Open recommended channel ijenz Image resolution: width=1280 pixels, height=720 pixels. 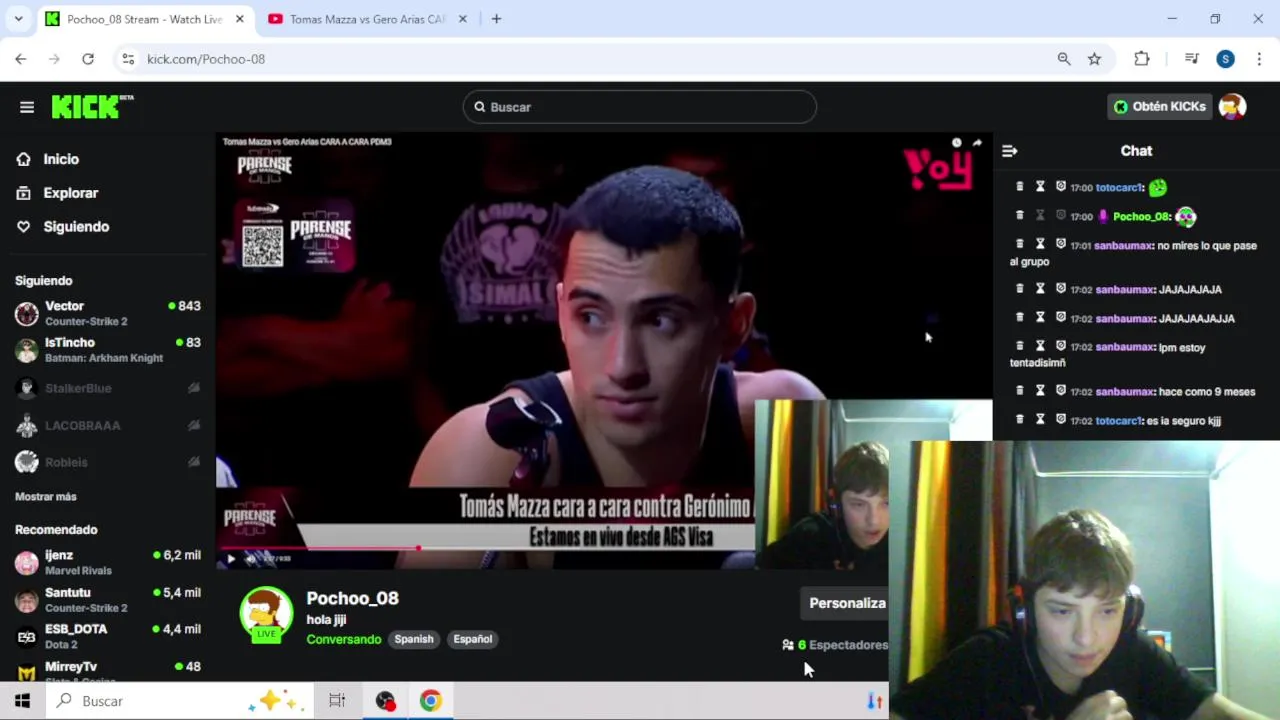(x=108, y=562)
